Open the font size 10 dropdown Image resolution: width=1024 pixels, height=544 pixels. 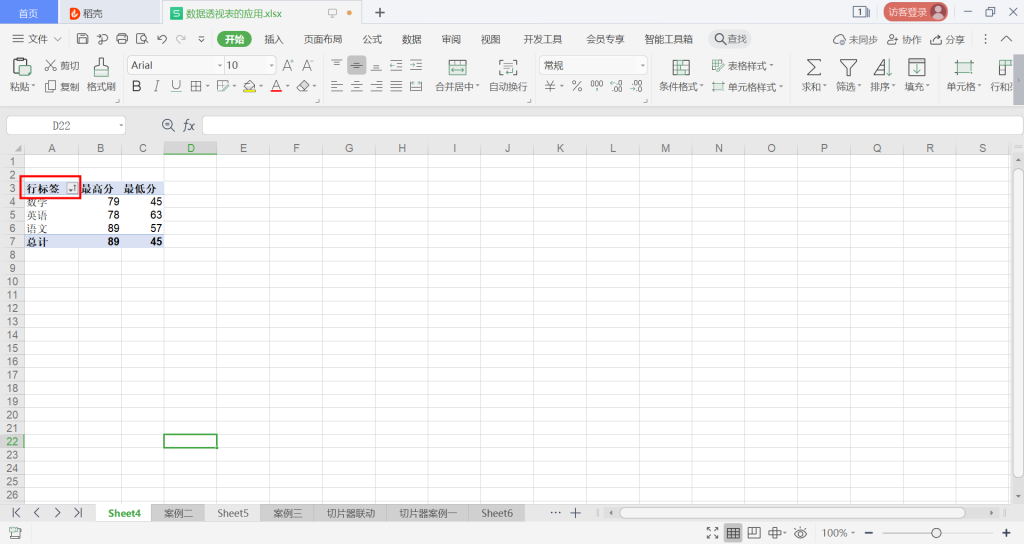271,65
